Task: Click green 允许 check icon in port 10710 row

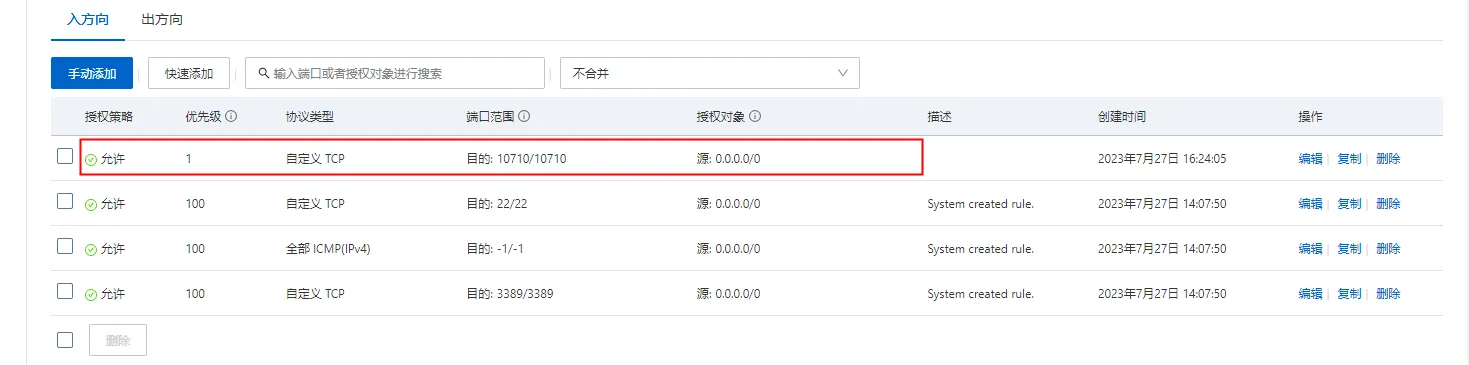Action: (x=91, y=159)
